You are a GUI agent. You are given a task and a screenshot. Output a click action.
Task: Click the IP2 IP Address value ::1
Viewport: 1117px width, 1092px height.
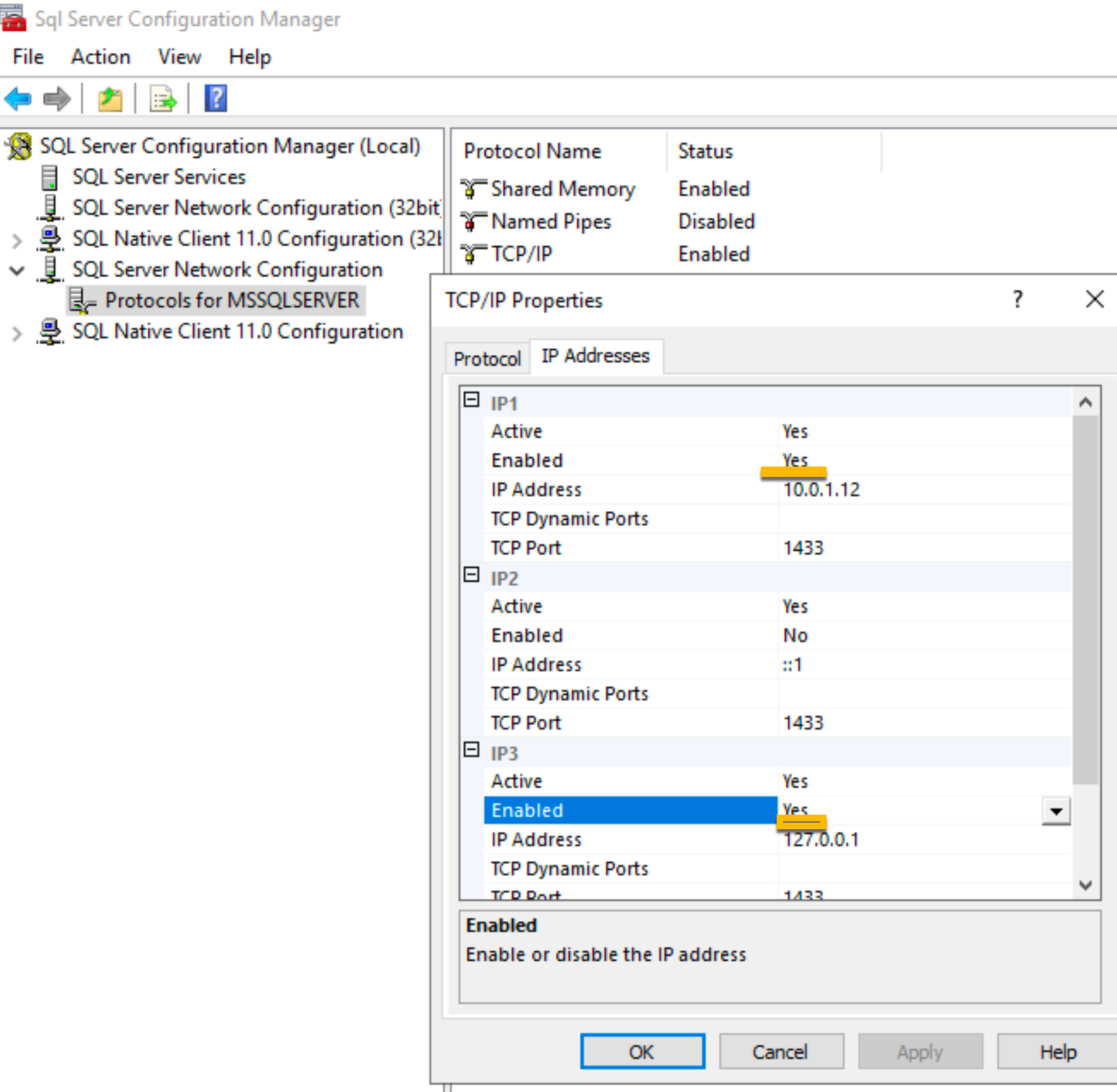[792, 665]
